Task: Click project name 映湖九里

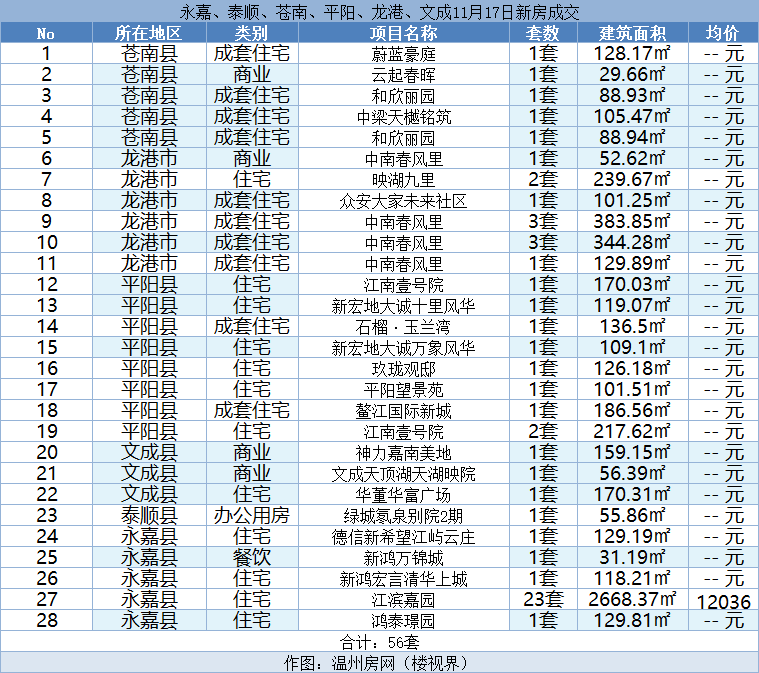Action: click(403, 180)
